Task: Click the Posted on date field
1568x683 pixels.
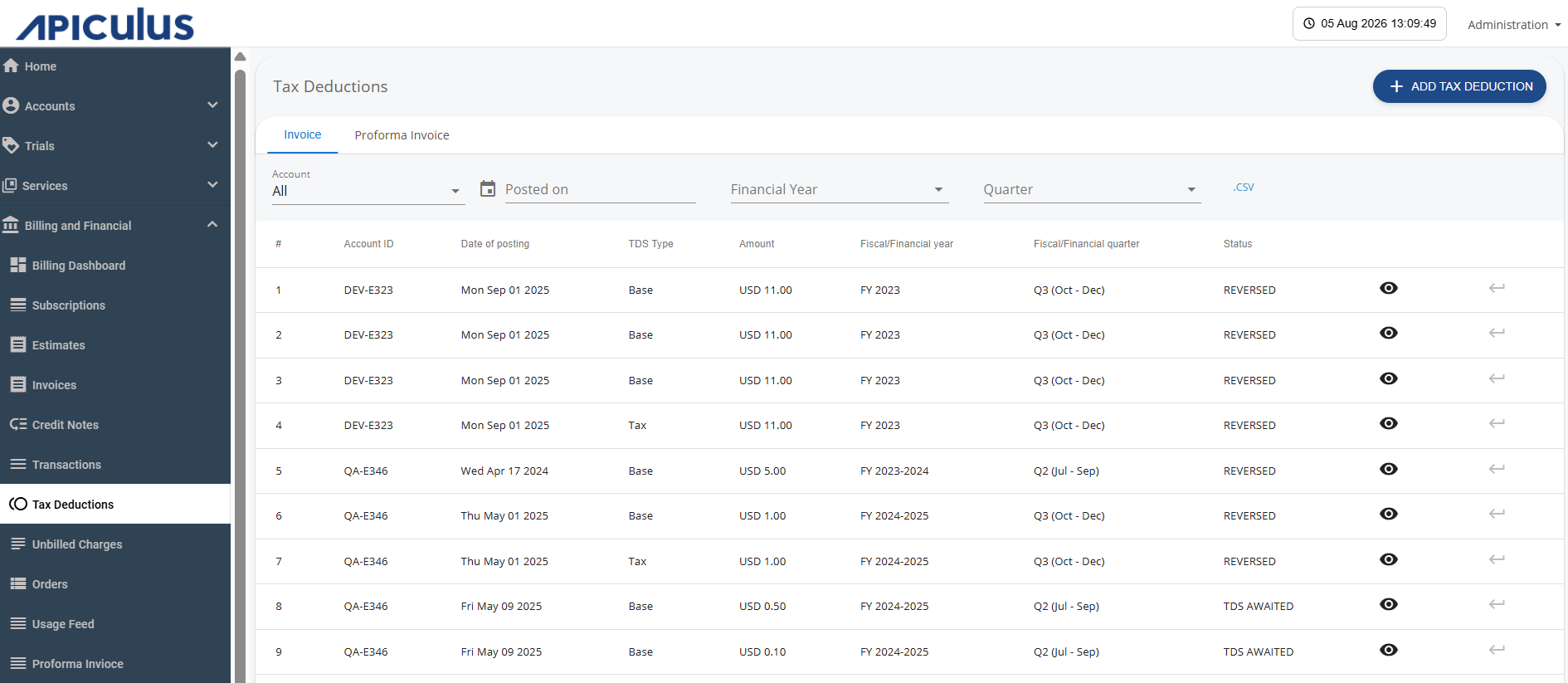Action: (x=600, y=190)
